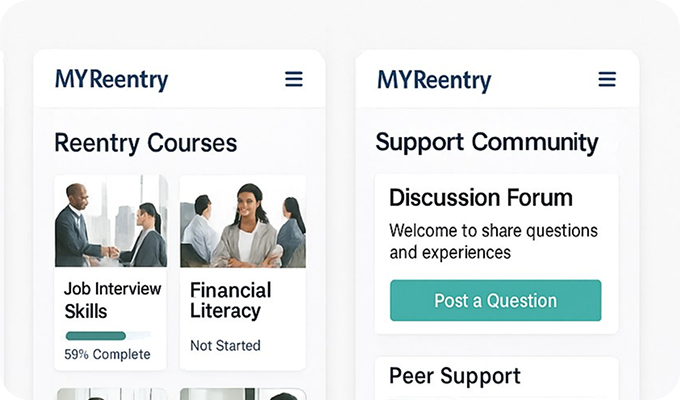Open partially visible course thumbnail below Financial Literacy
Screen dimensions: 680x400
(243, 394)
